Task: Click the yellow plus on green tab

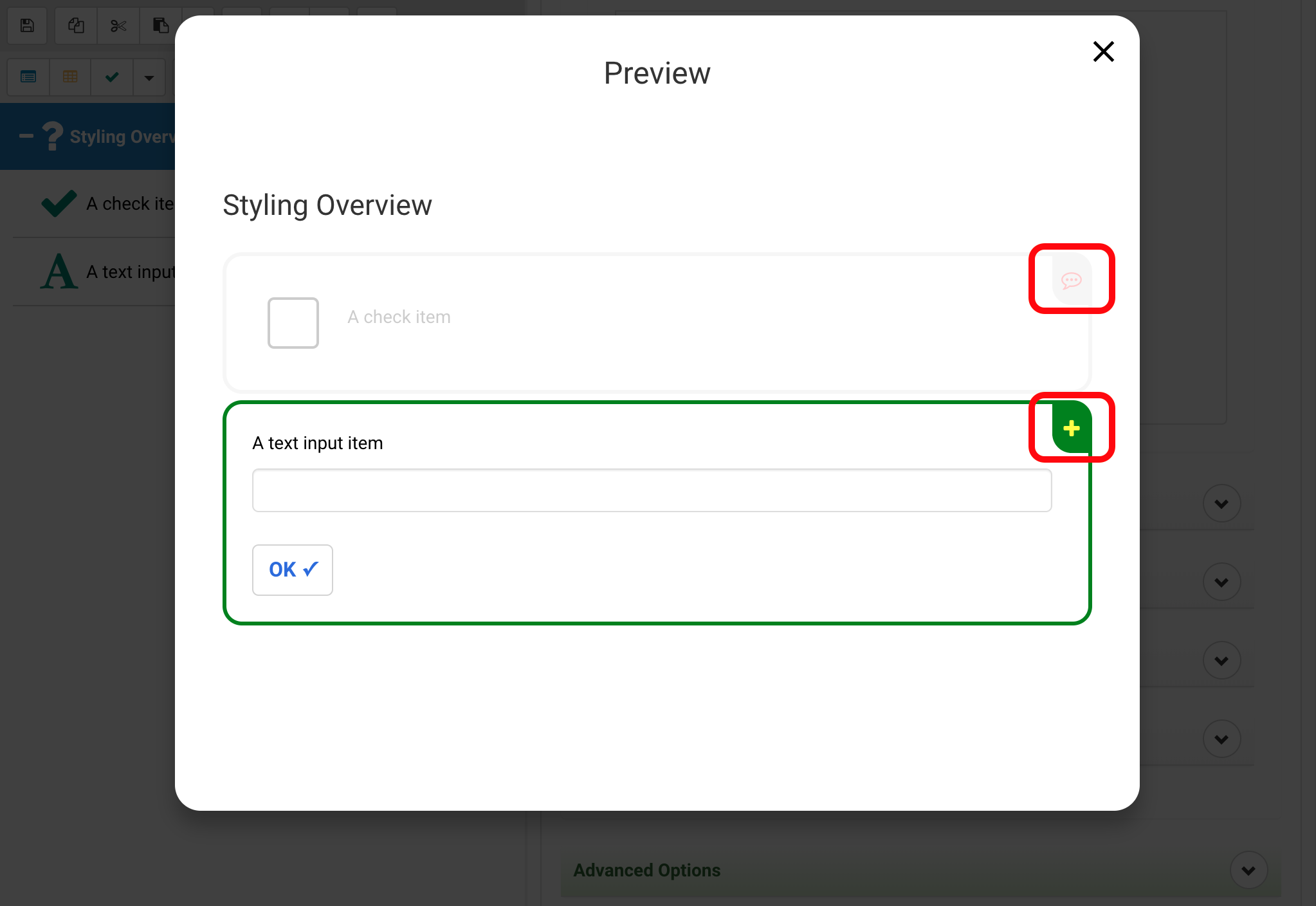Action: point(1071,428)
